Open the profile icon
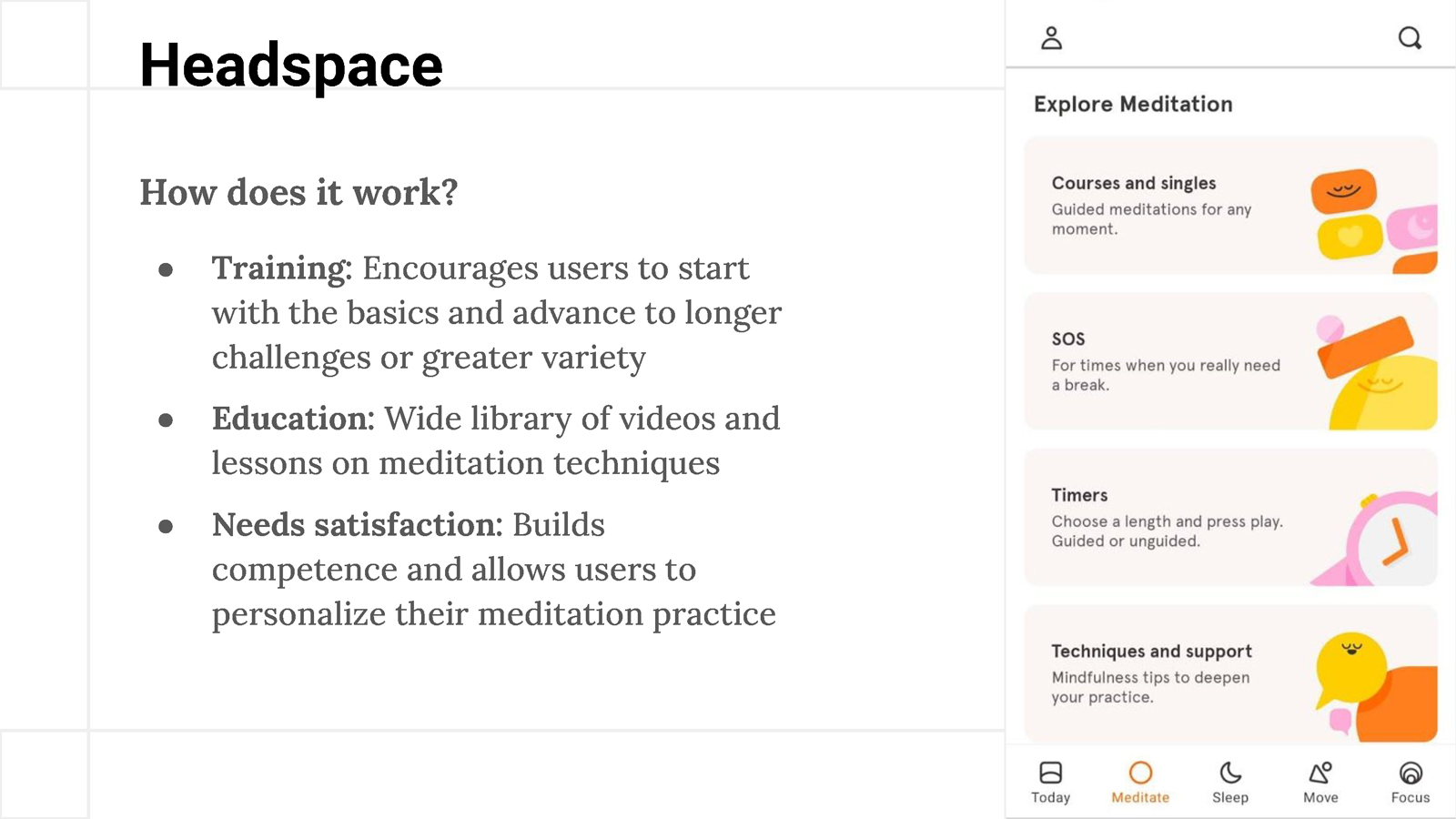The image size is (1456, 819). (1051, 38)
